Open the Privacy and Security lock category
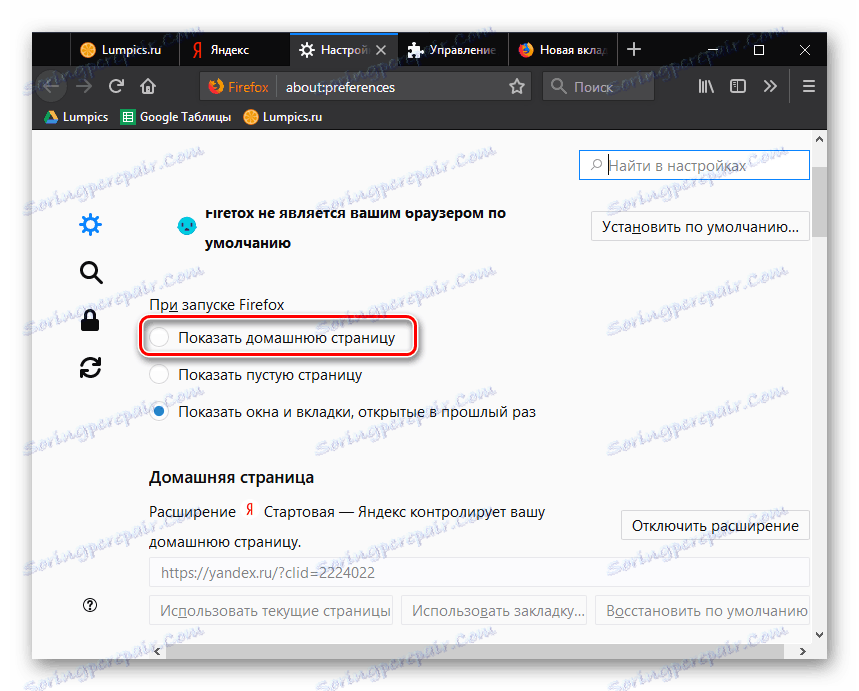This screenshot has height=691, width=859. tap(90, 320)
